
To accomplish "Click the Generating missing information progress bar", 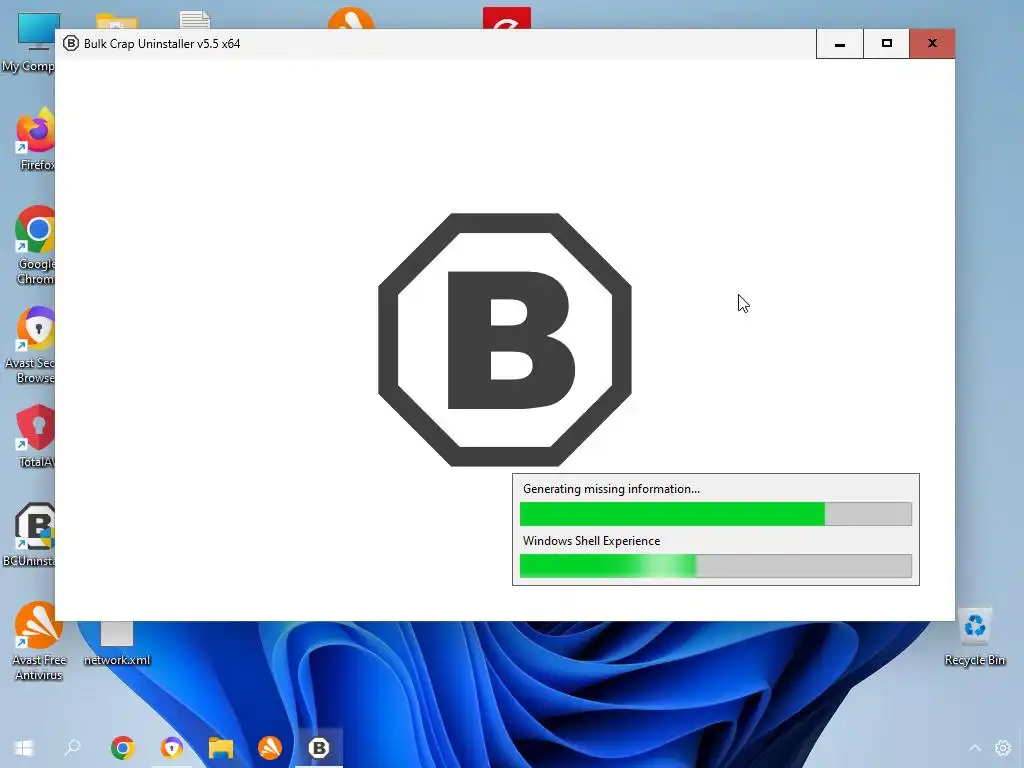I will tap(716, 514).
